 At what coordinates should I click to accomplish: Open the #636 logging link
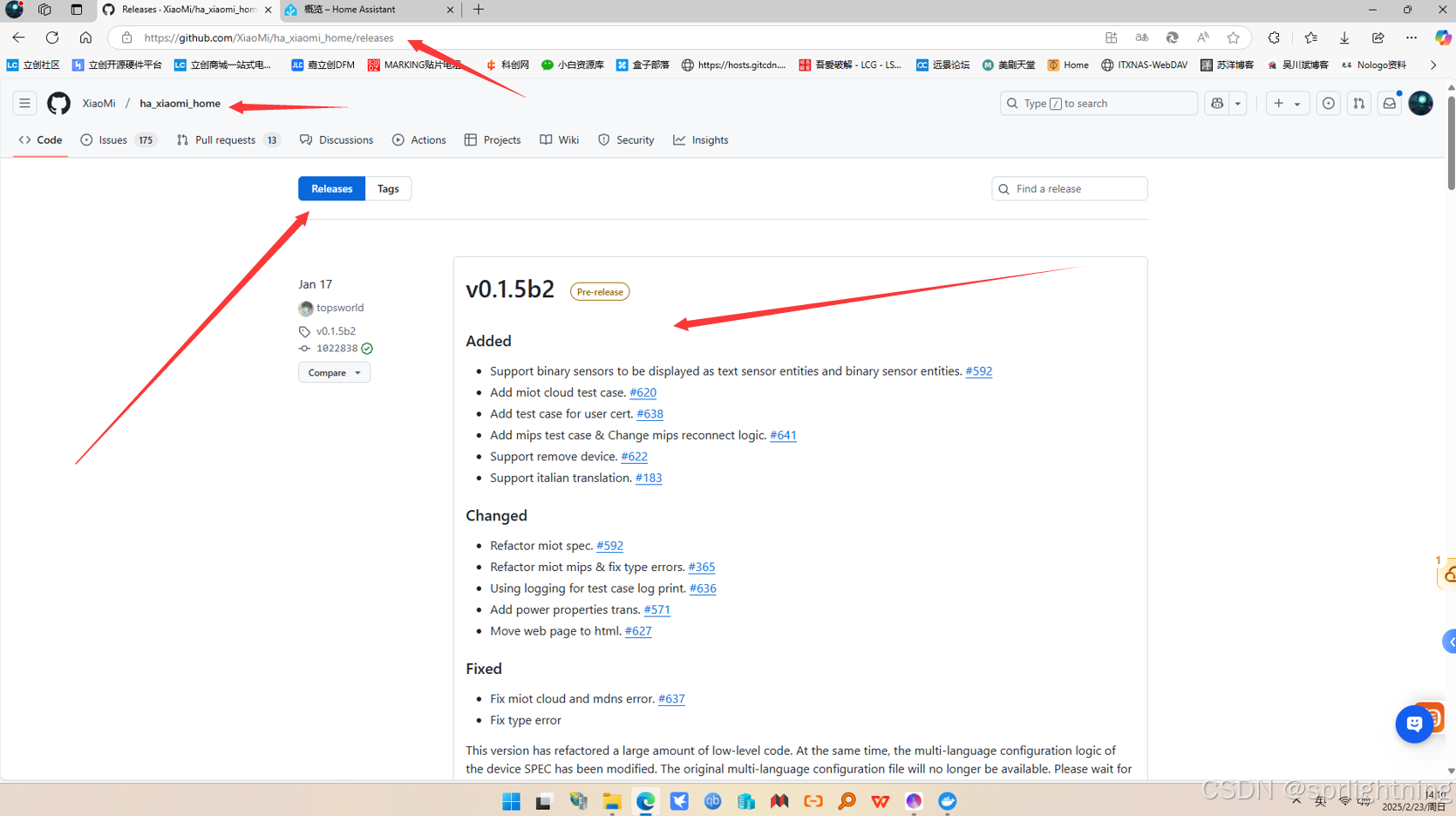click(x=703, y=588)
